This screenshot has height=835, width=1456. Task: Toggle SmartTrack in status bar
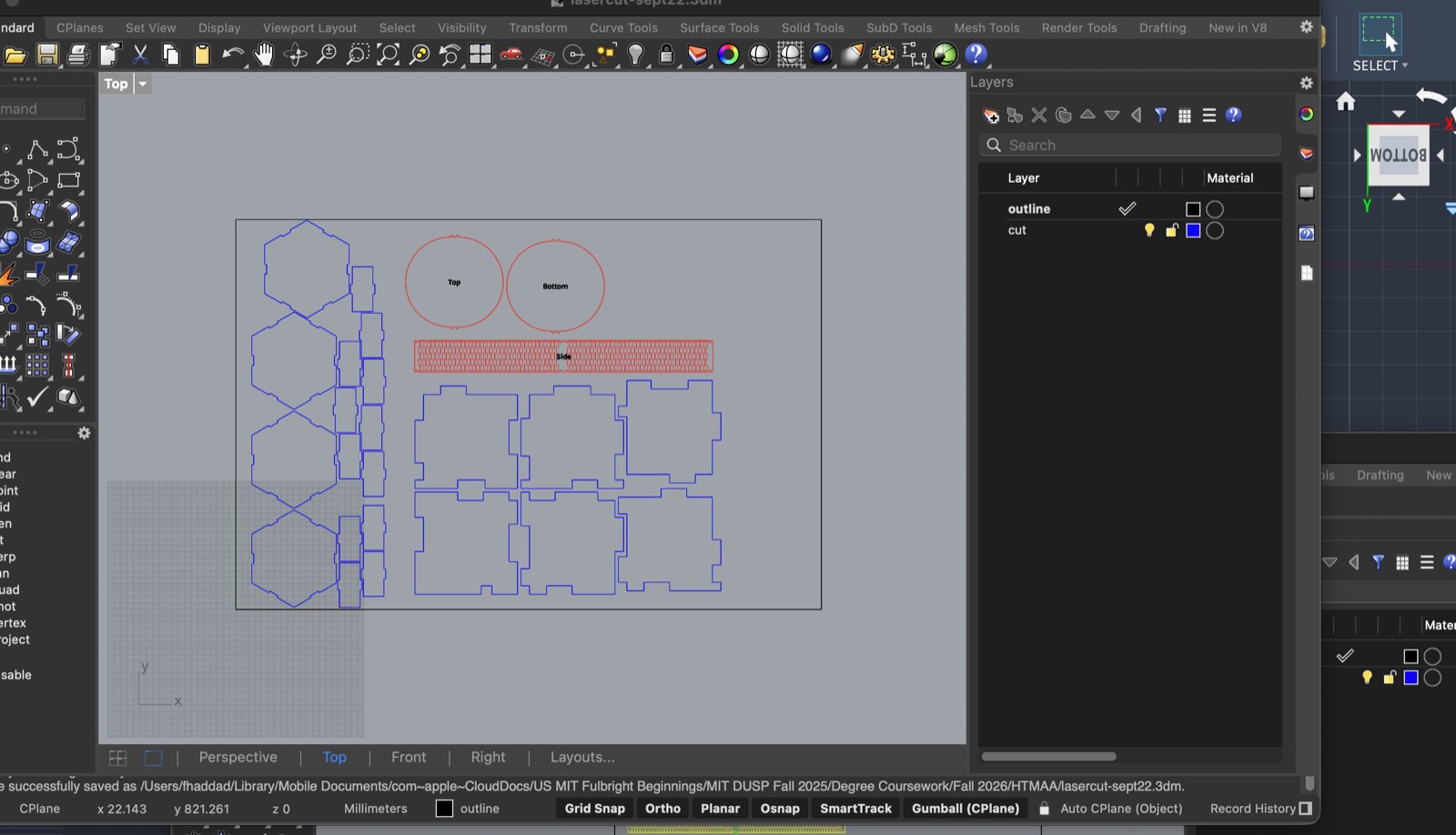click(x=855, y=809)
